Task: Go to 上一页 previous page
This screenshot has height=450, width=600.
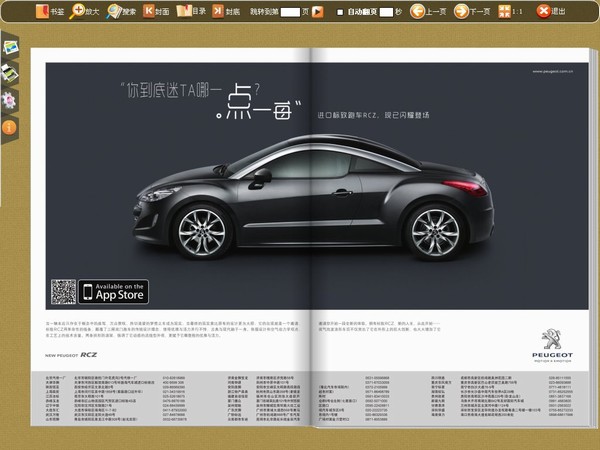Action: point(428,11)
